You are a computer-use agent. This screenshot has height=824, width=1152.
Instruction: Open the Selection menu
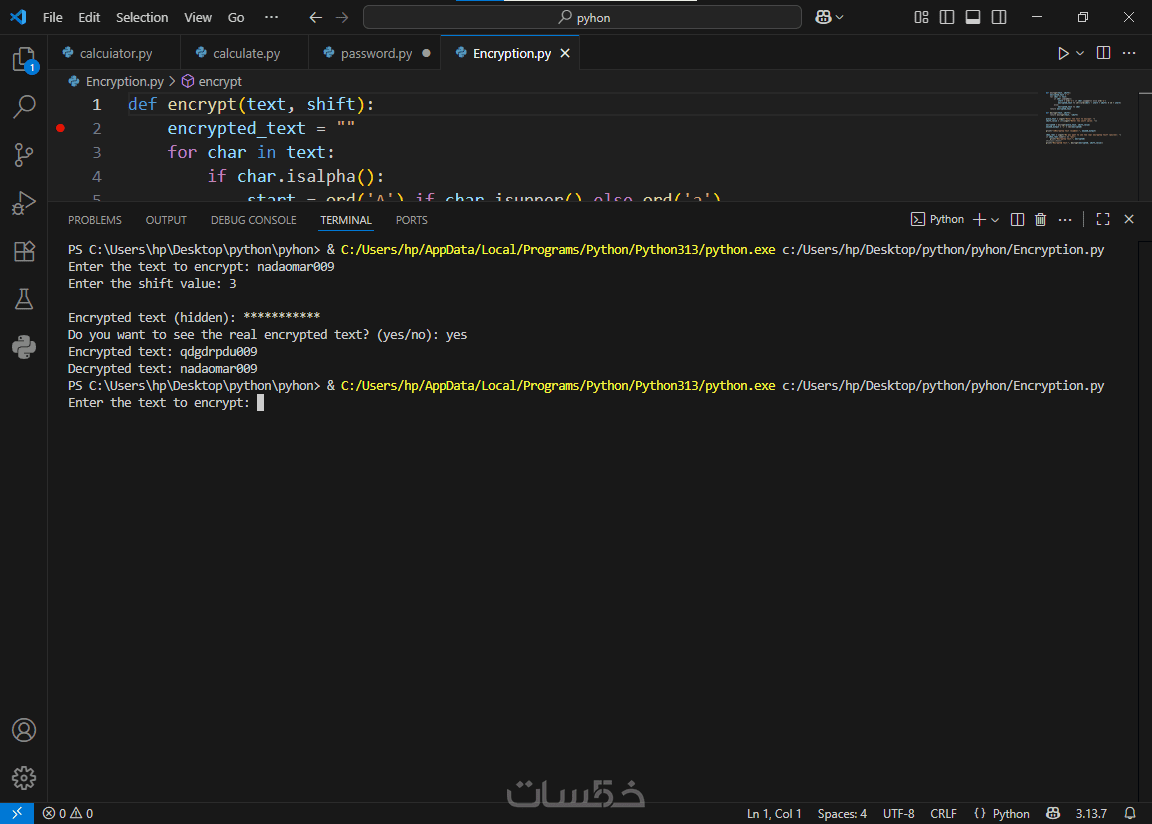click(142, 17)
